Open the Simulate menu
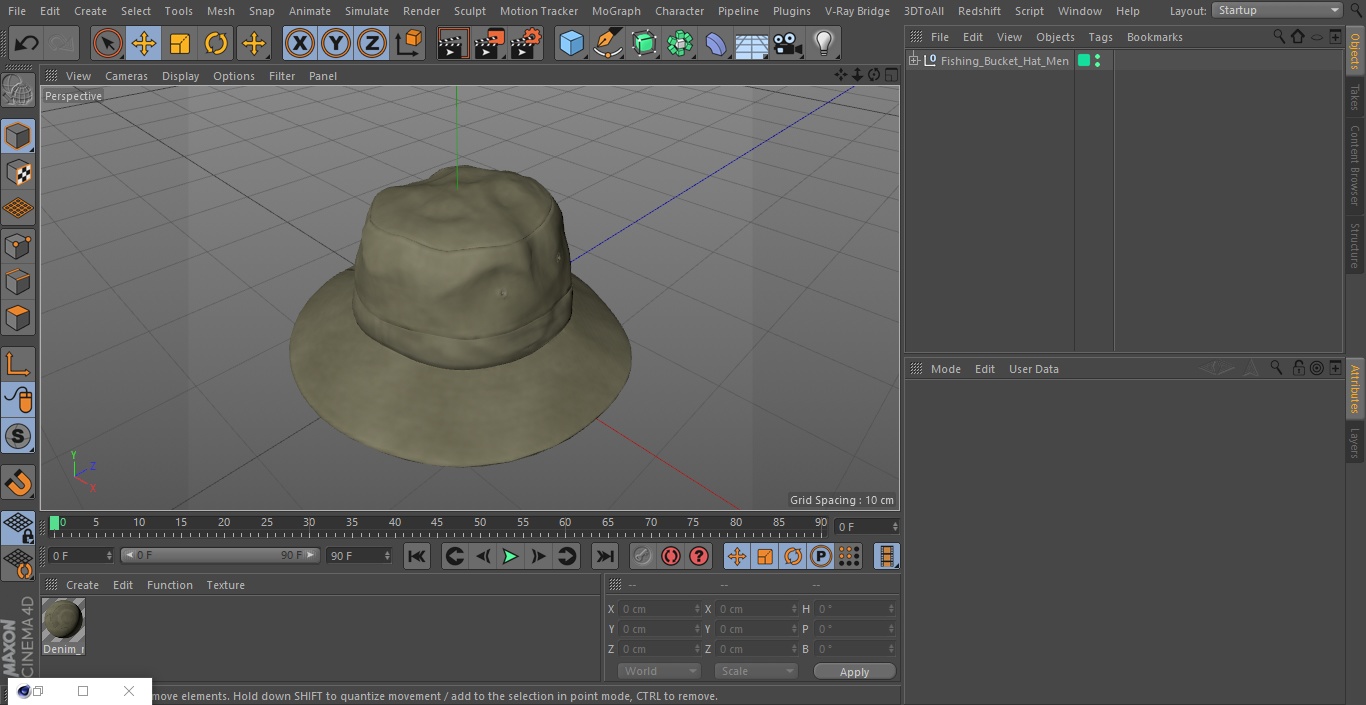Screen dimensions: 1366x705 click(367, 11)
